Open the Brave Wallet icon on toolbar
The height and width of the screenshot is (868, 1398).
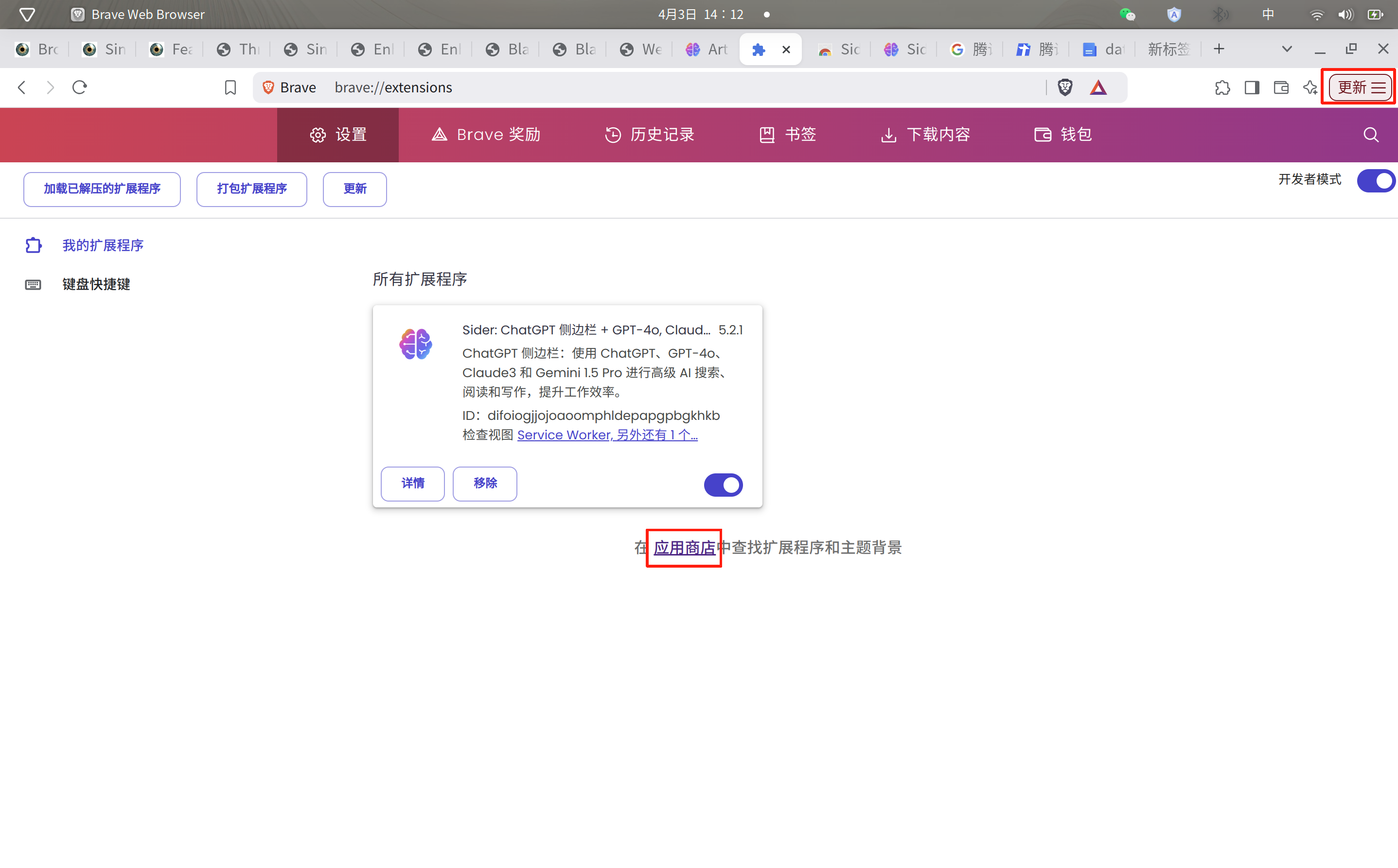click(1281, 87)
